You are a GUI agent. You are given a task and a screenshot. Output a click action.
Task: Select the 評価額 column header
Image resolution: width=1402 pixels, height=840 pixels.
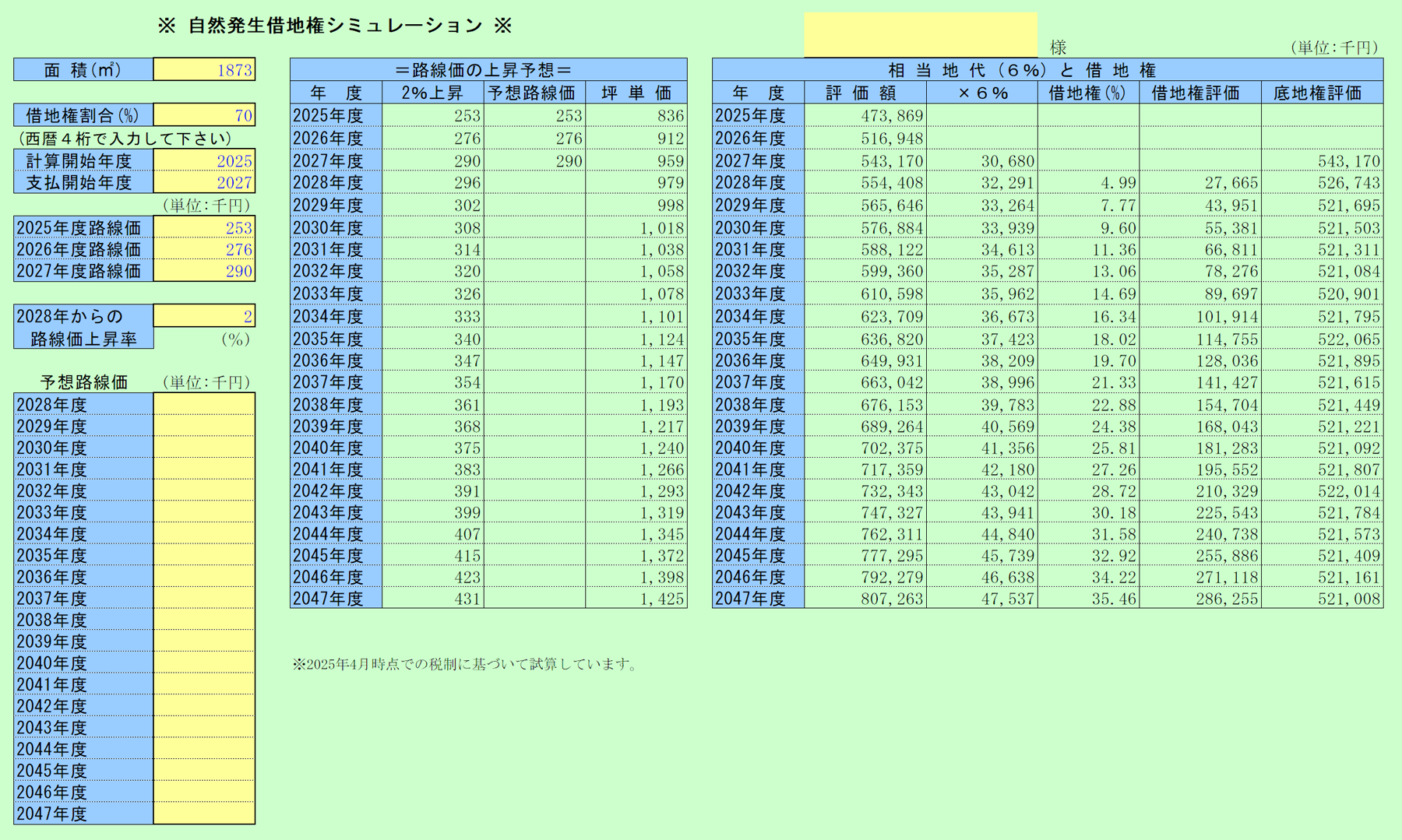click(x=865, y=93)
